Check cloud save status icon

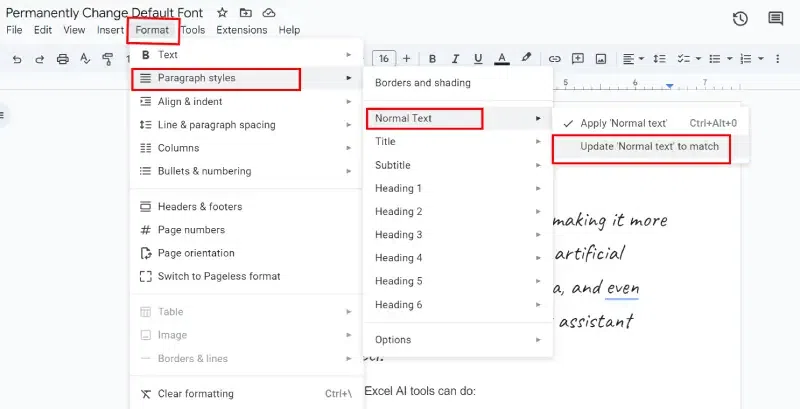click(268, 13)
